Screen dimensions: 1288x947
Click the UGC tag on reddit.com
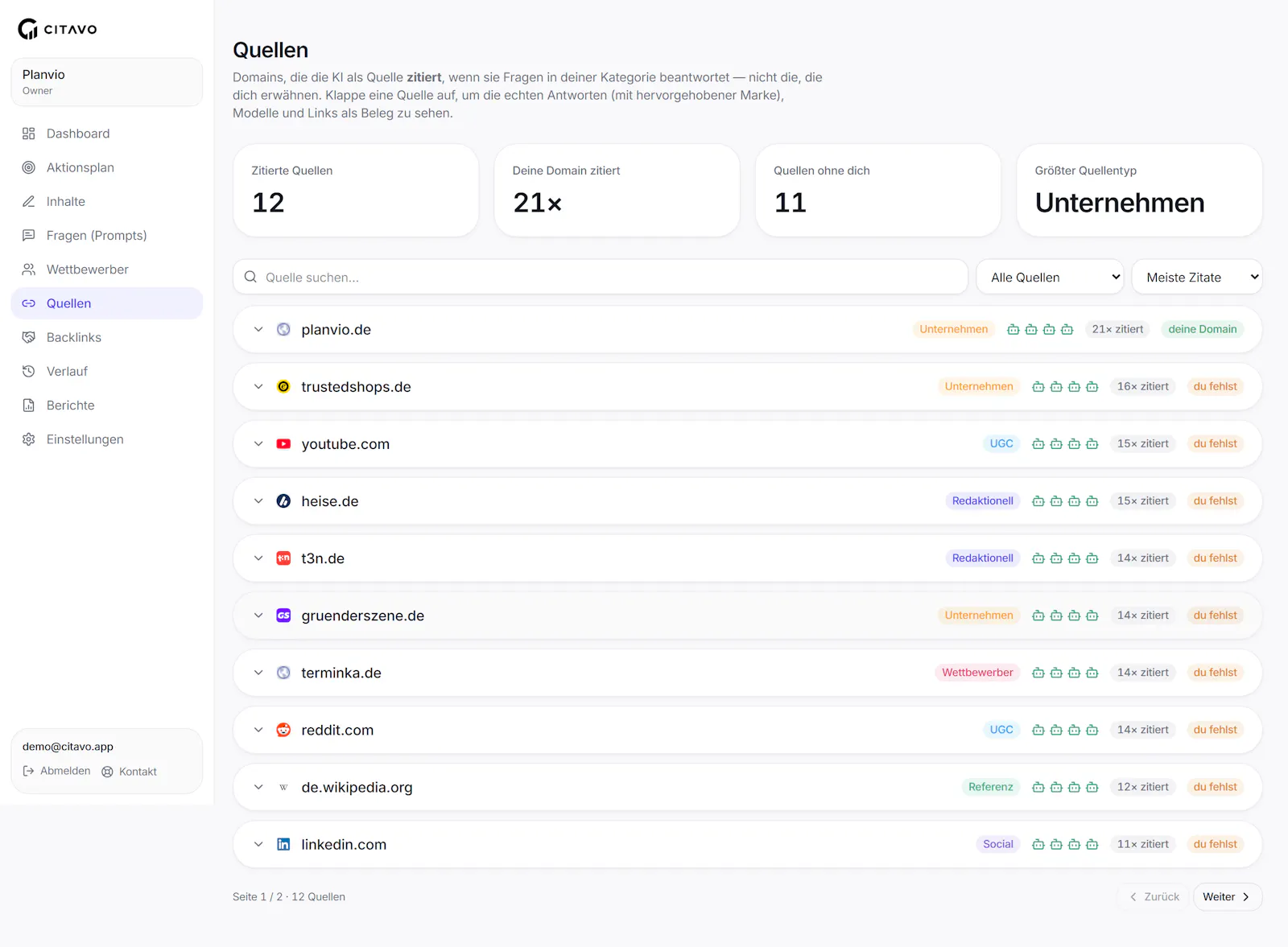pyautogui.click(x=1001, y=730)
